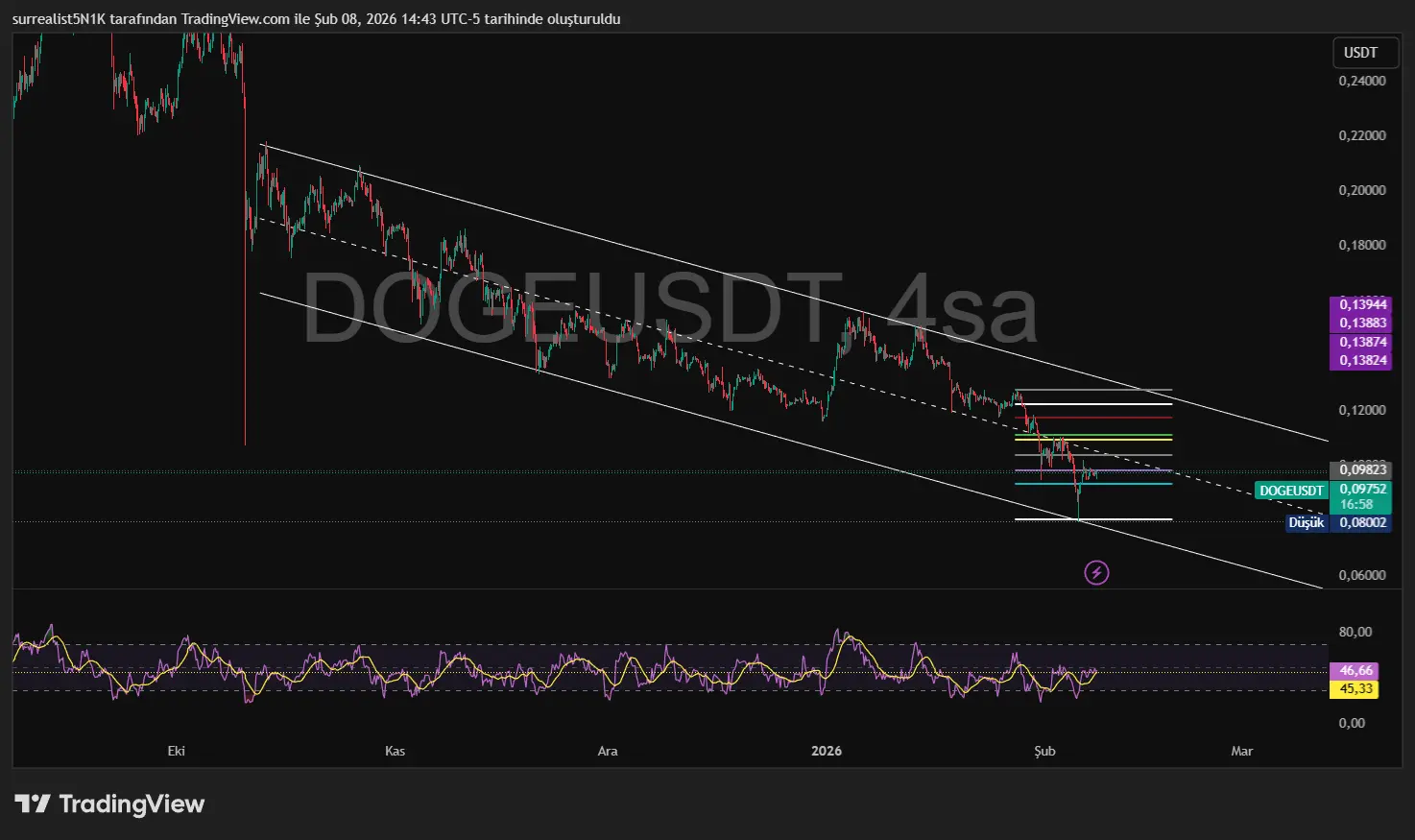Select the purple 0,13944 price label
Viewport: 1415px width, 840px height.
tap(1362, 304)
